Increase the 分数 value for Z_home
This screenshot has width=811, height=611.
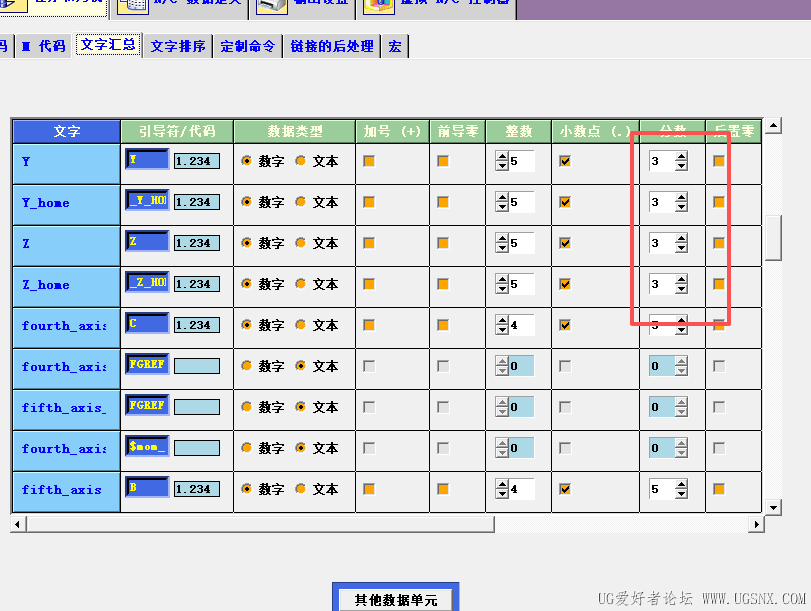(x=681, y=278)
